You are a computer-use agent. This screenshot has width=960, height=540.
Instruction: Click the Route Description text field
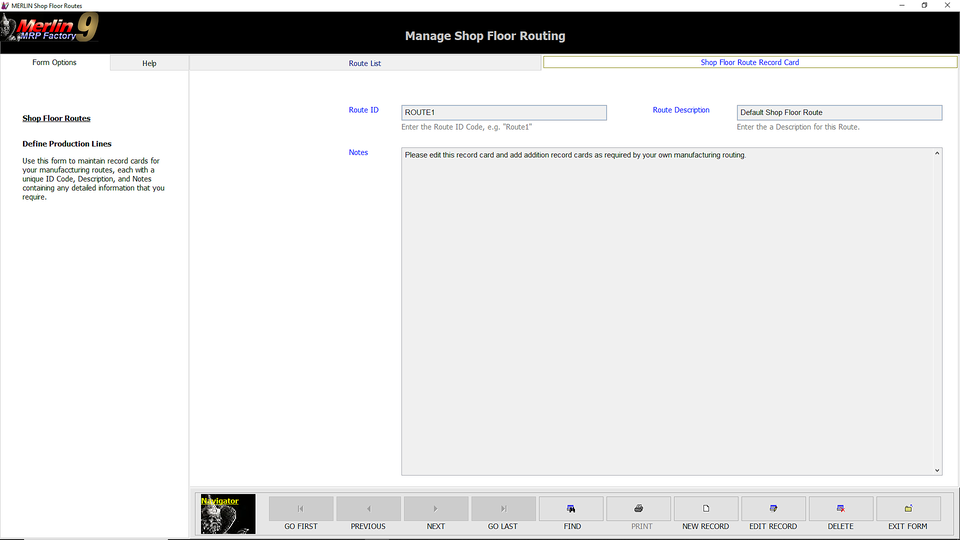click(839, 113)
